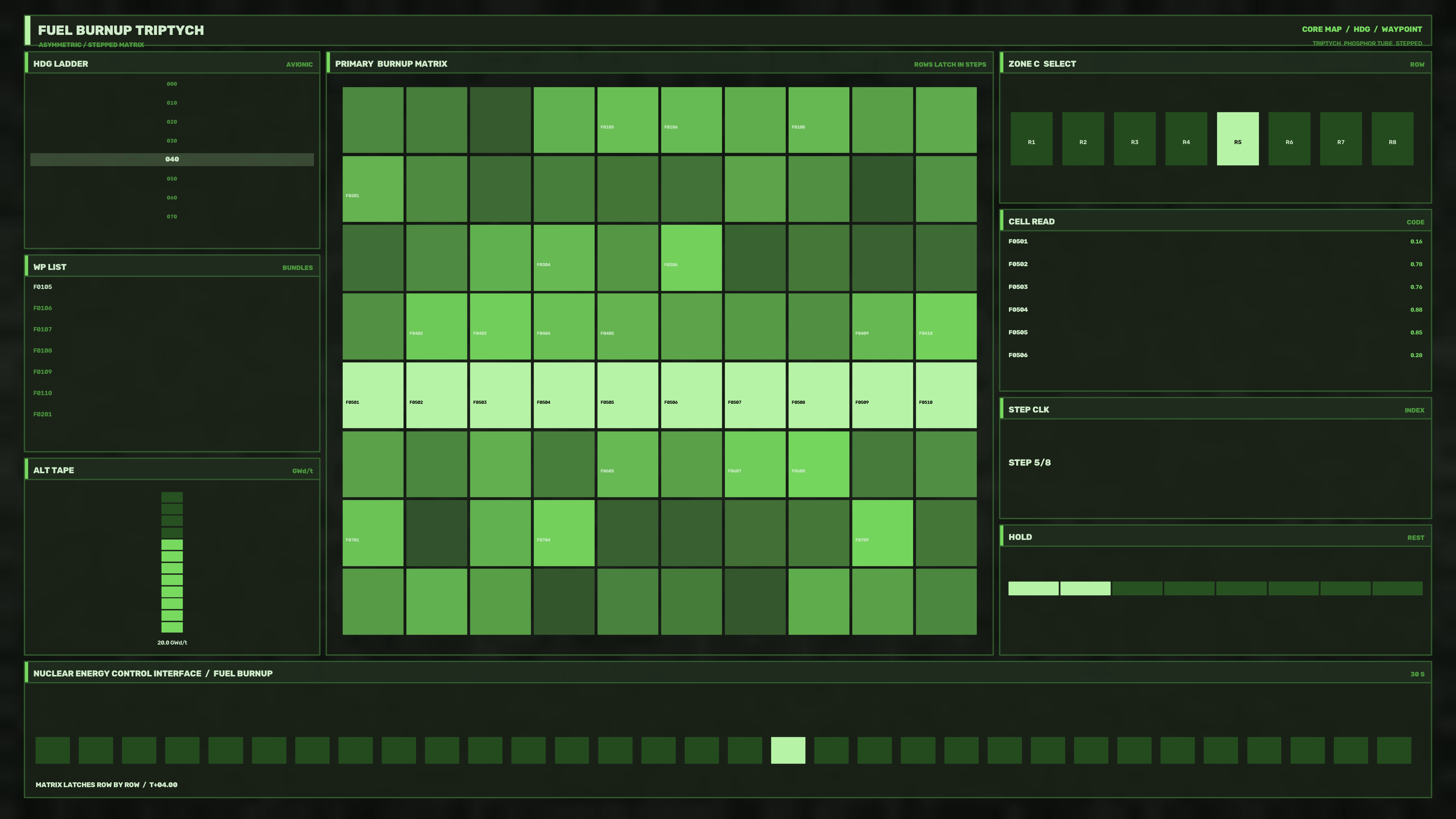
Task: Toggle zone row R5 selector
Action: [x=1237, y=138]
